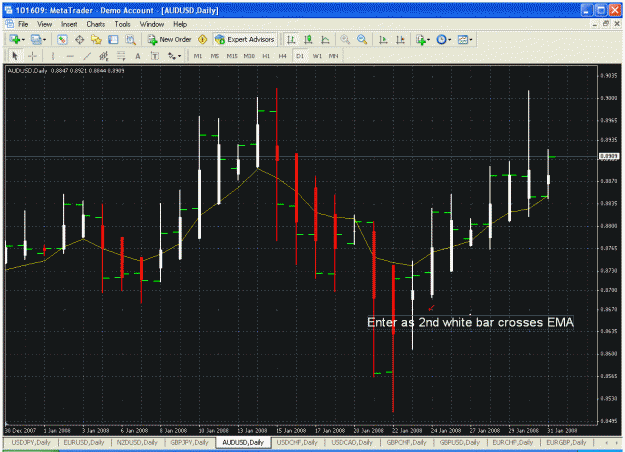The height and width of the screenshot is (452, 625).
Task: Open the Charts menu
Action: tap(96, 24)
